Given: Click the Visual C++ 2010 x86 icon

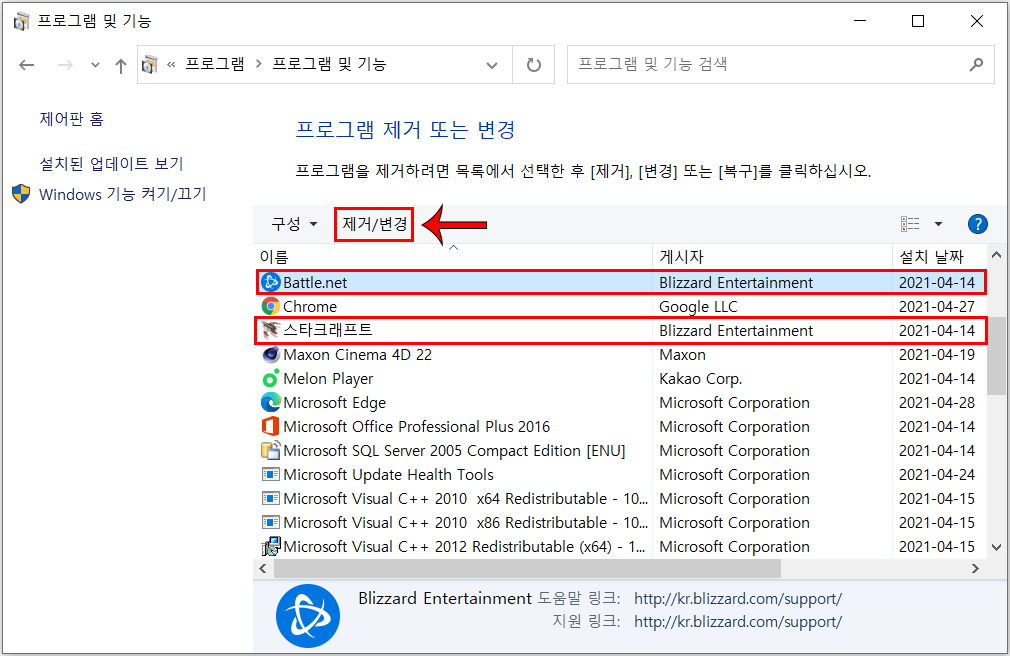Looking at the screenshot, I should pyautogui.click(x=271, y=522).
